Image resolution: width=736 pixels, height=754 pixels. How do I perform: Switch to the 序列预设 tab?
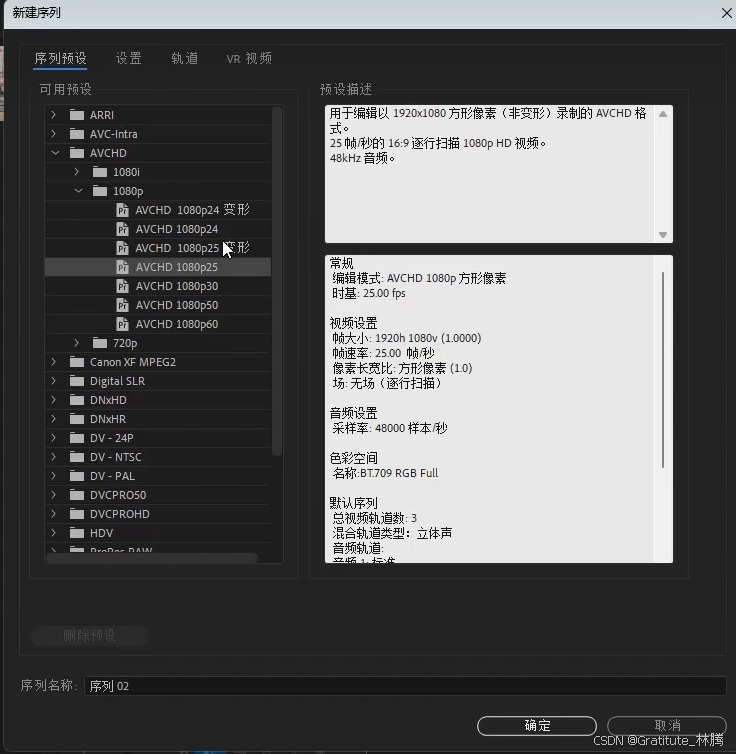pos(60,59)
